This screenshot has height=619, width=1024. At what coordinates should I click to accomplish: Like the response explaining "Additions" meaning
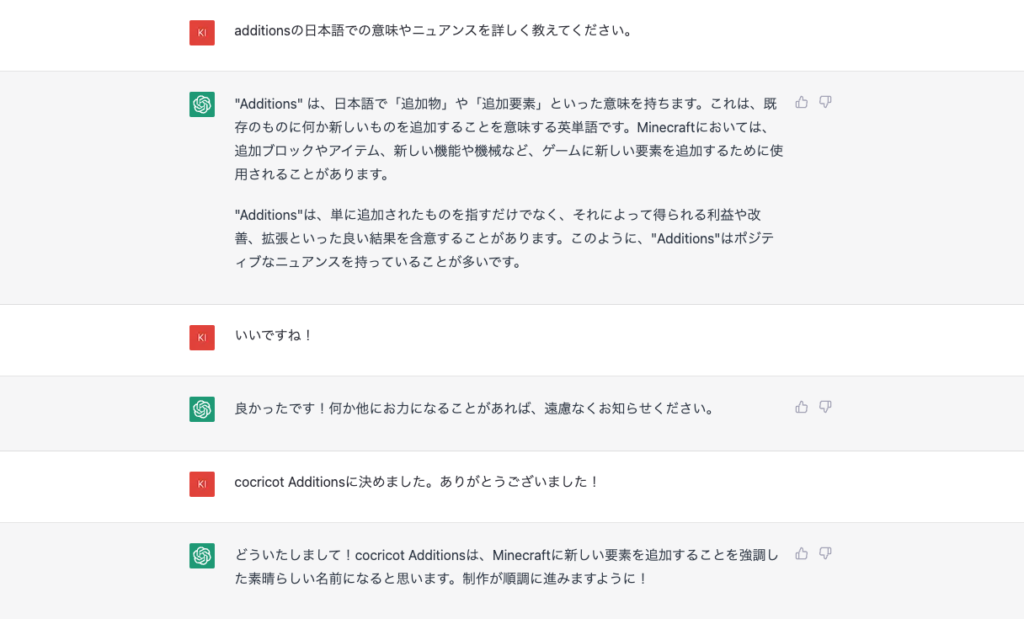[x=801, y=102]
